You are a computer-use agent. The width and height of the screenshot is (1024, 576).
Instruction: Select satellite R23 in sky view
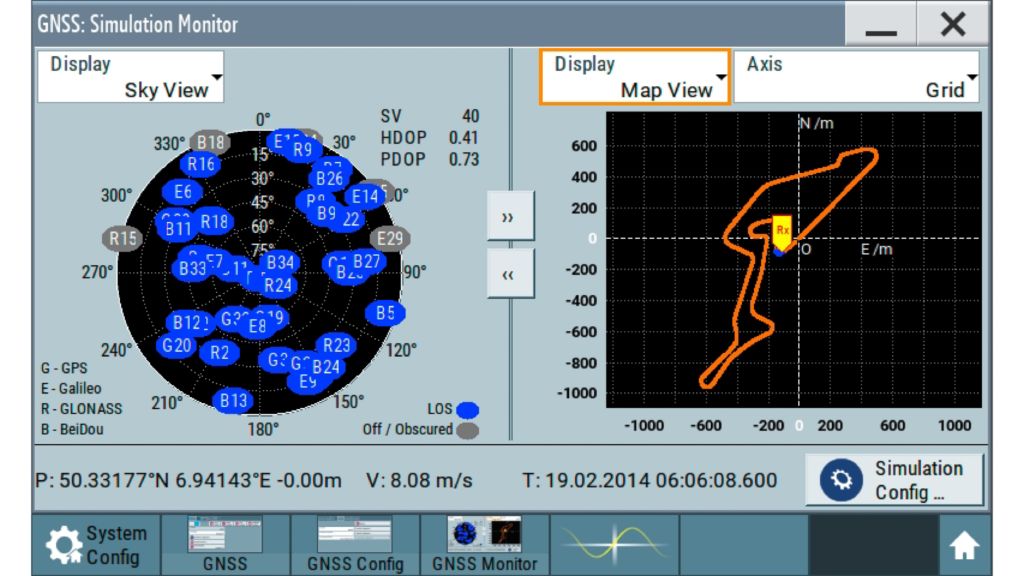(x=338, y=345)
